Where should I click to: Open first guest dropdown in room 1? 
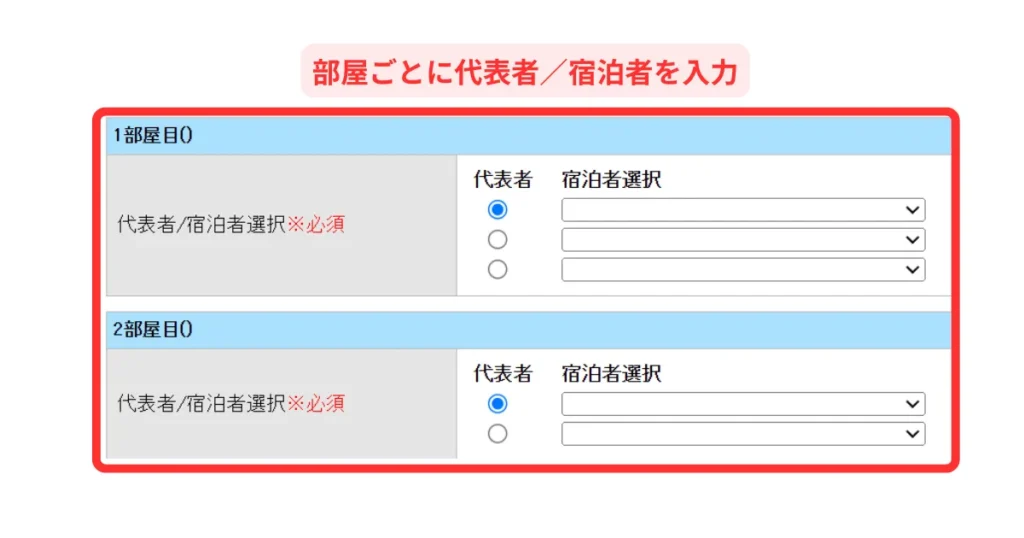click(743, 210)
